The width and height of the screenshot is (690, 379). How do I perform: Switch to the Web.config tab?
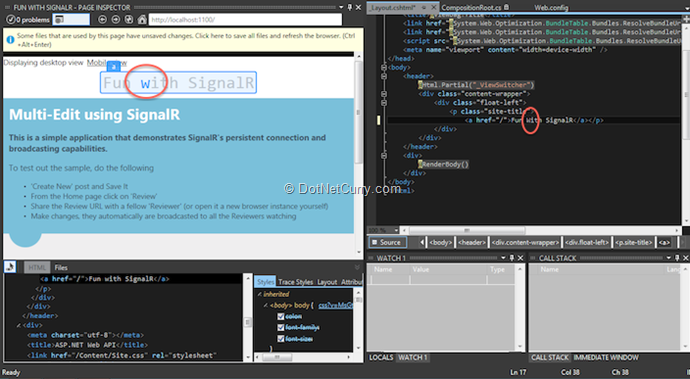(x=551, y=7)
